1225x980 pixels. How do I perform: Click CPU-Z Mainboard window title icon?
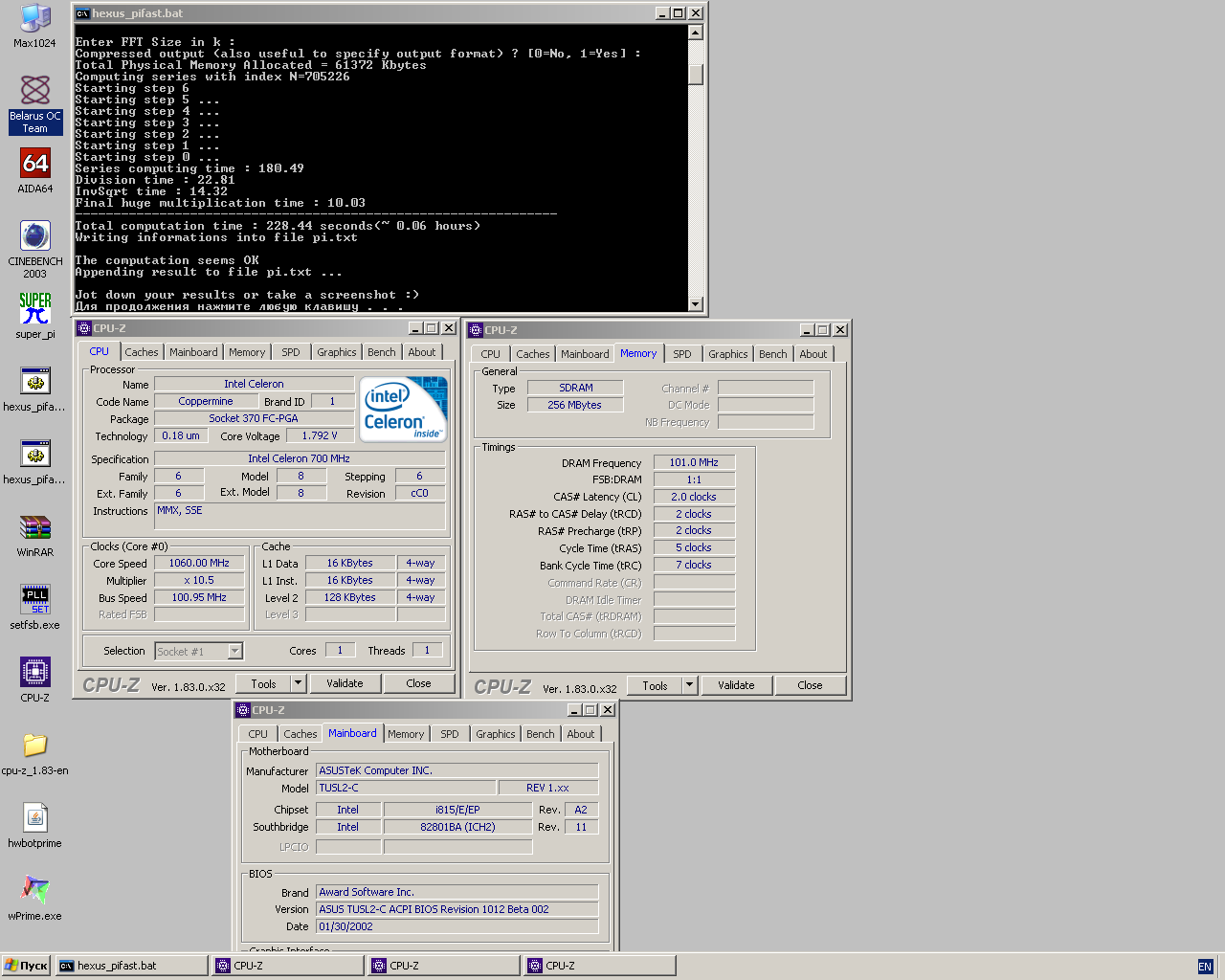243,710
